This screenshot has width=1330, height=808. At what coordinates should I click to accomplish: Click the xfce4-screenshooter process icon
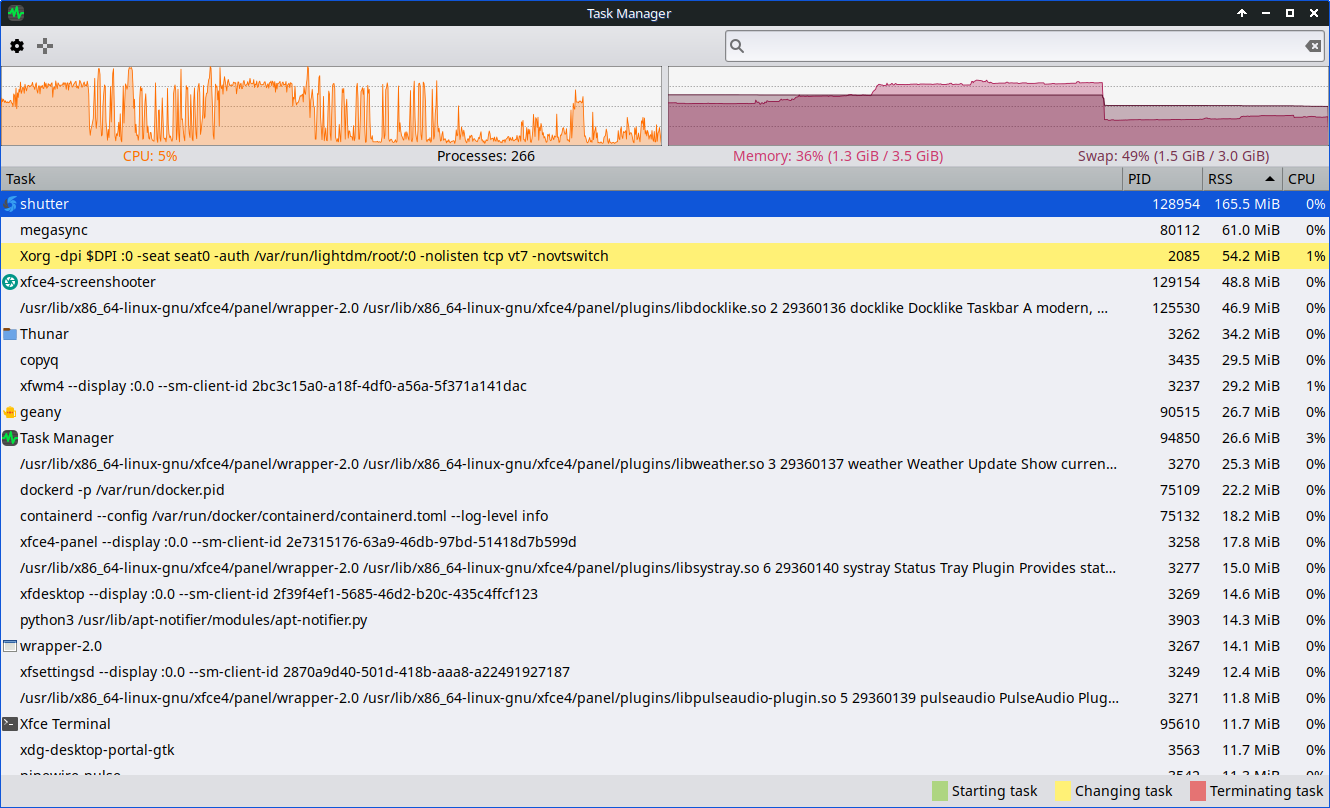[x=10, y=282]
